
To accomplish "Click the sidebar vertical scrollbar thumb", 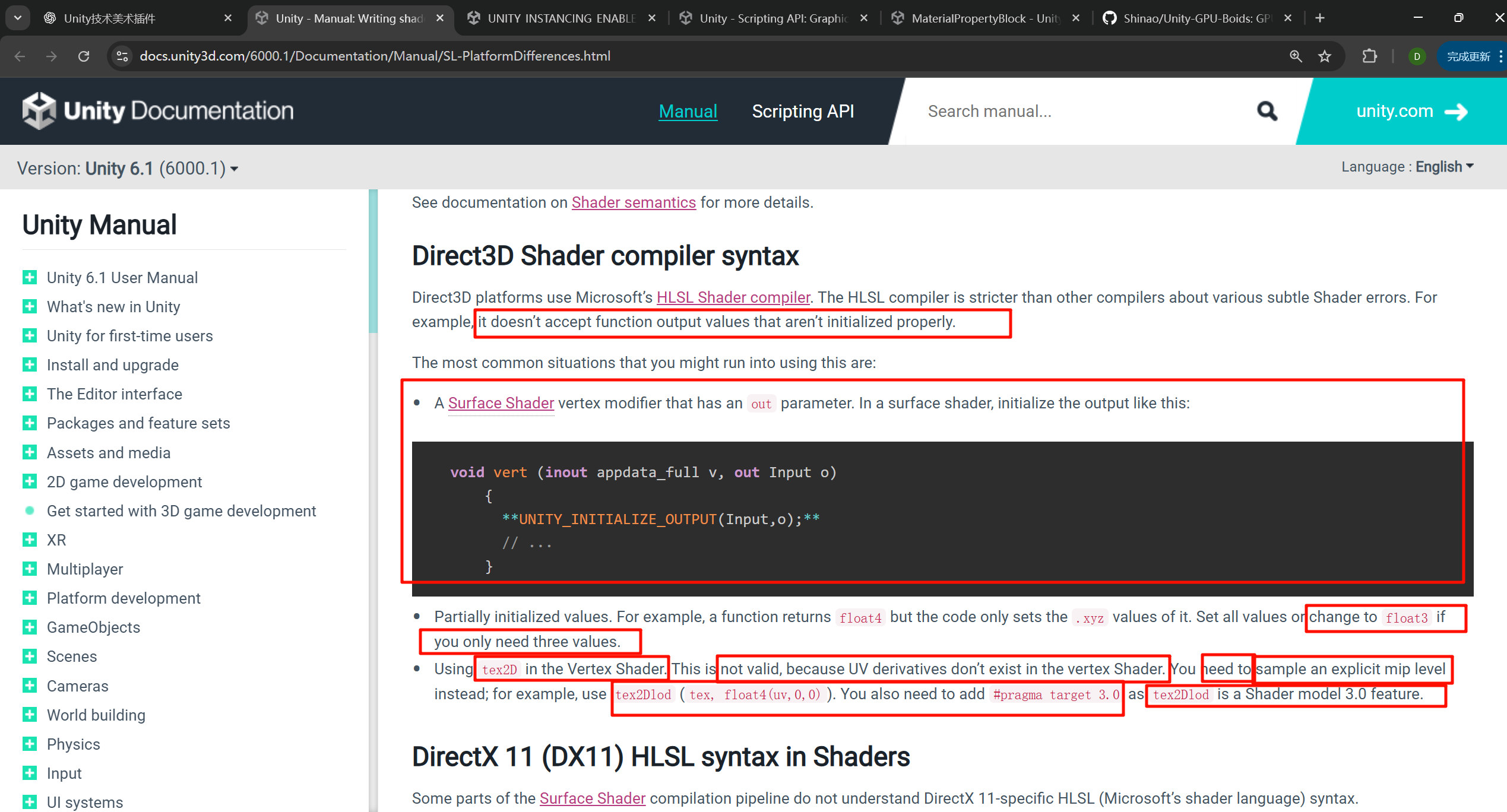I will (x=373, y=261).
